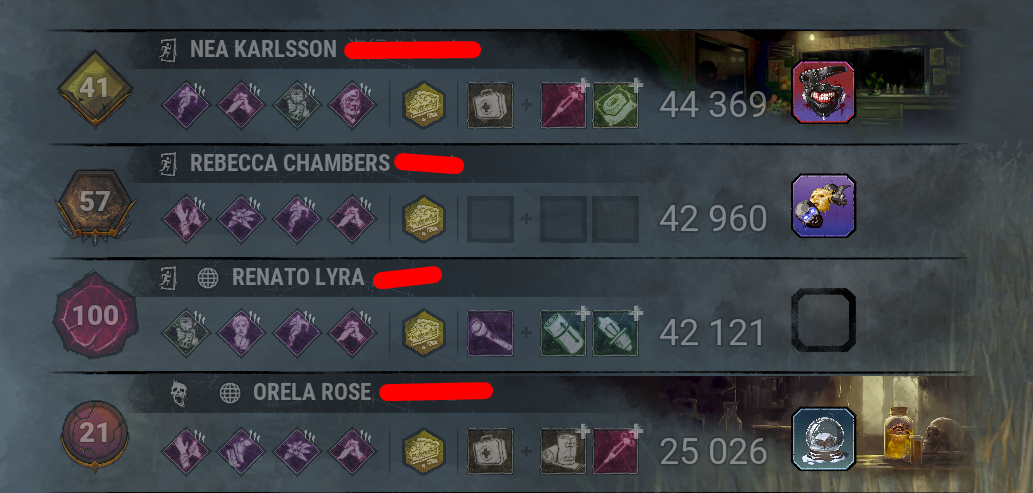This screenshot has width=1033, height=493.
Task: Click Rebecca Chambers' purple offering icon
Action: (x=824, y=206)
